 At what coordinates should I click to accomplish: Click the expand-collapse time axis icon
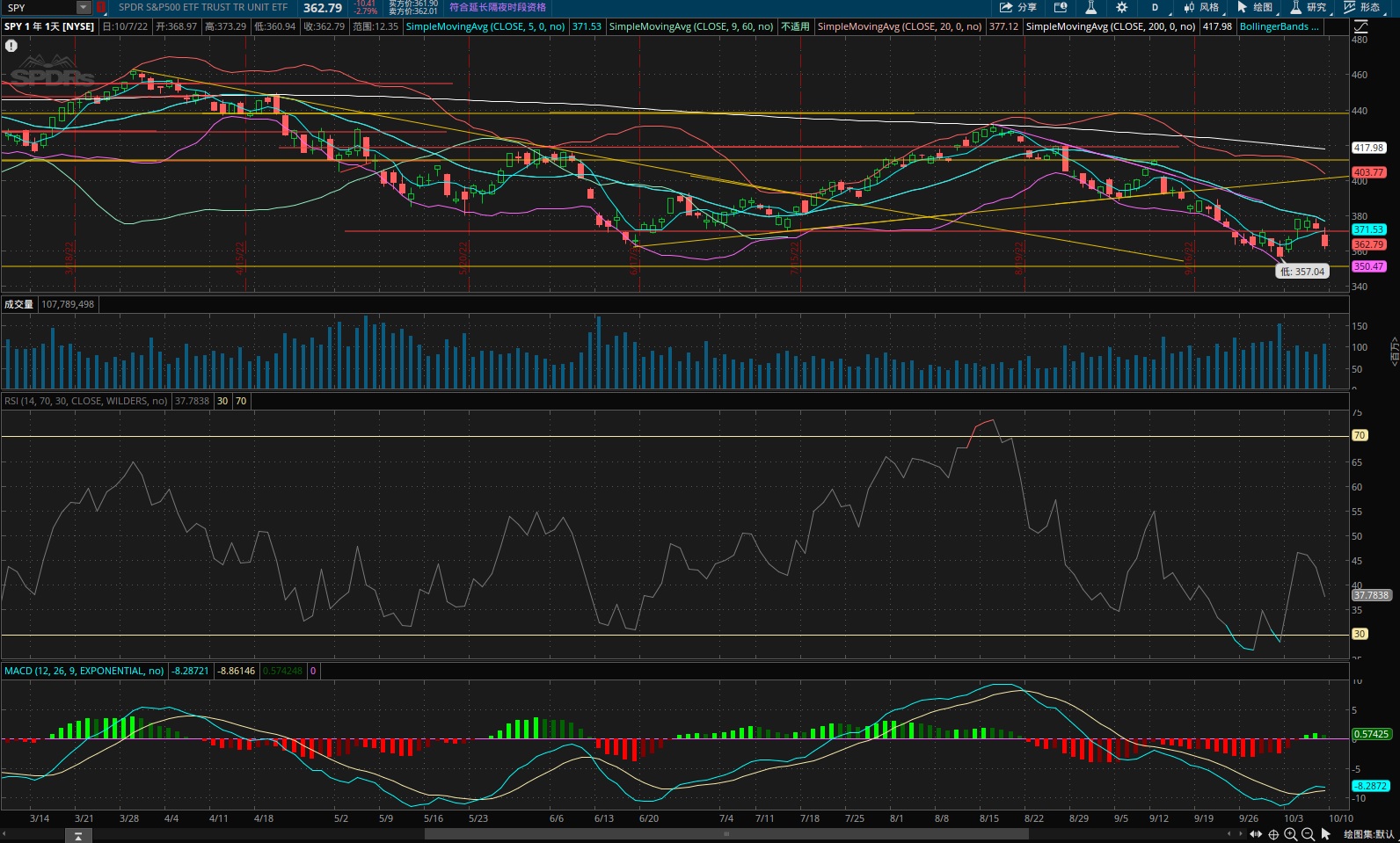1256,834
